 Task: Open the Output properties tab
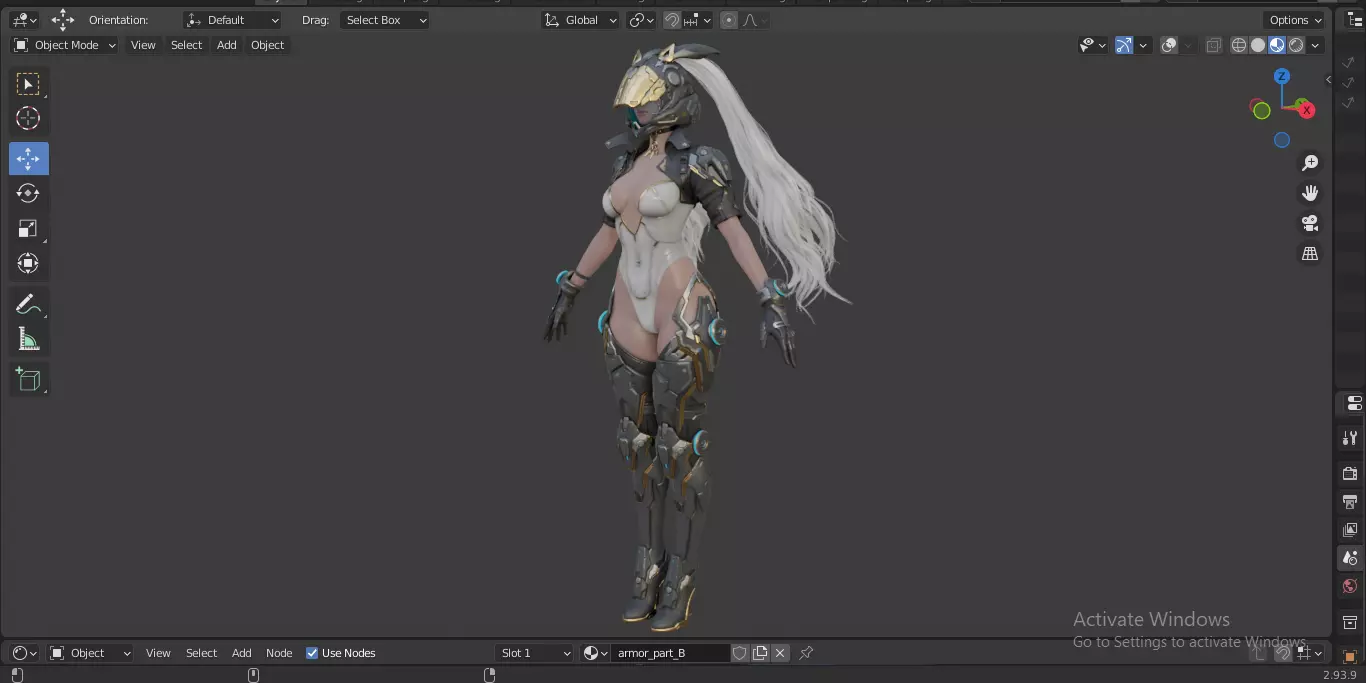(x=1350, y=501)
